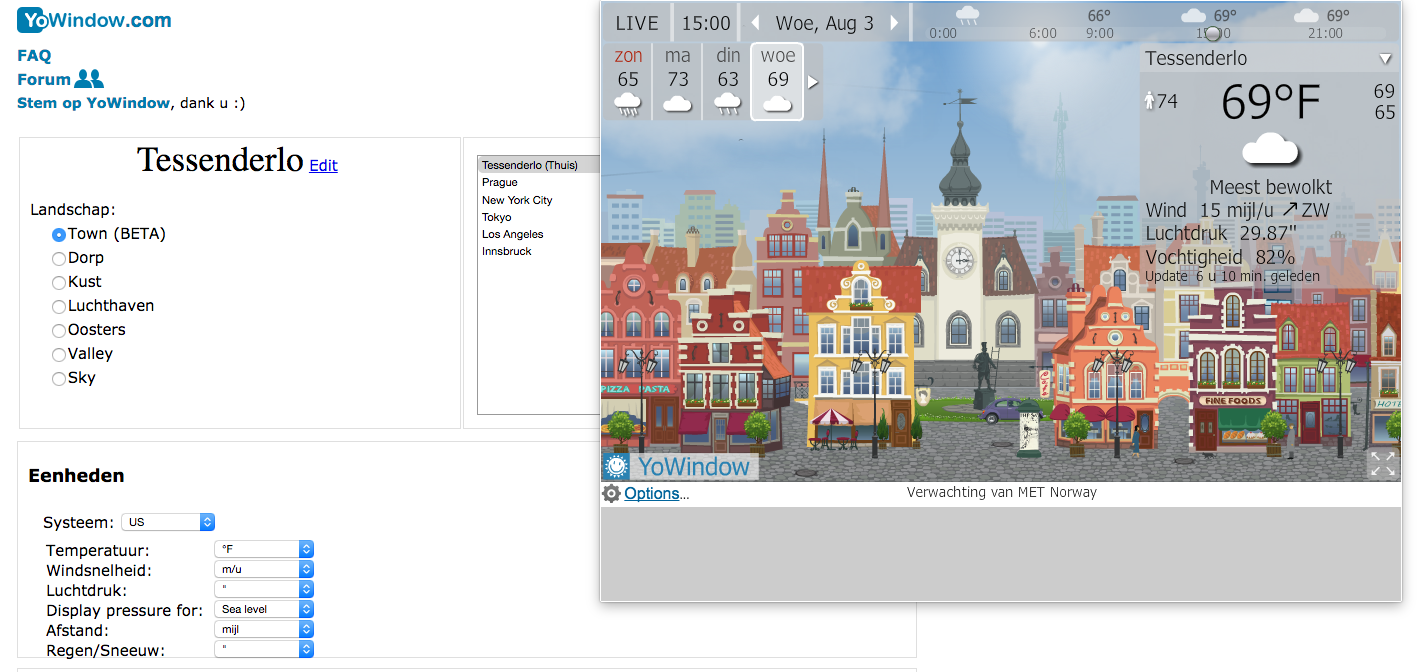
Task: Select the zon forecast day with rain icon
Action: [x=628, y=82]
